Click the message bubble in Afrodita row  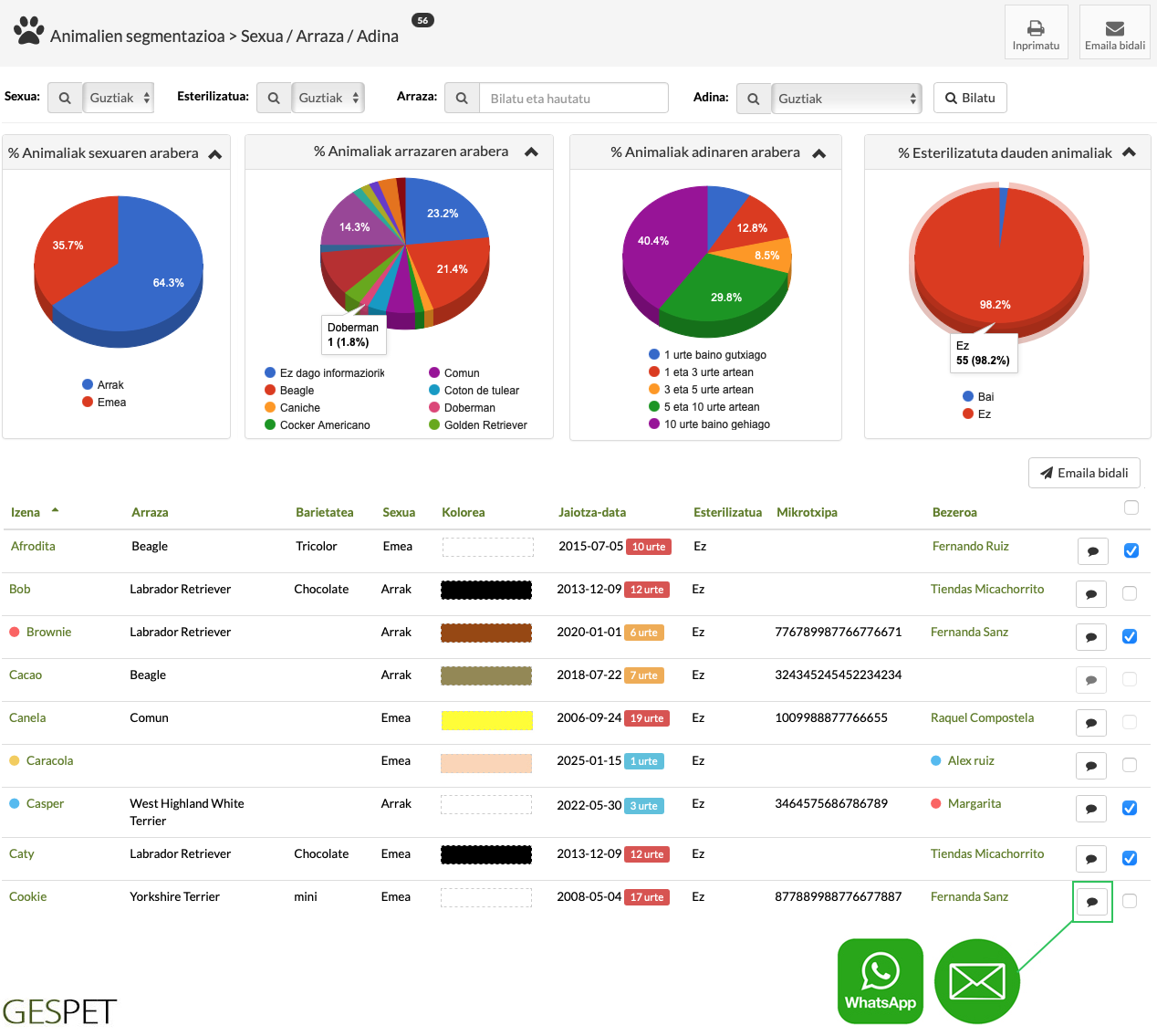click(1092, 551)
